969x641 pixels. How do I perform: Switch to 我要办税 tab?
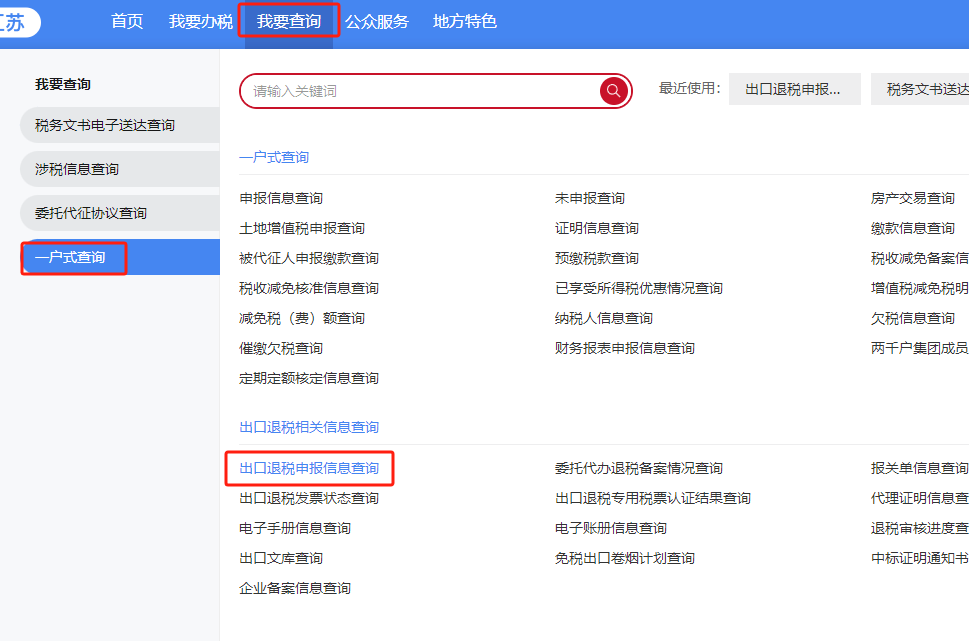(x=200, y=21)
